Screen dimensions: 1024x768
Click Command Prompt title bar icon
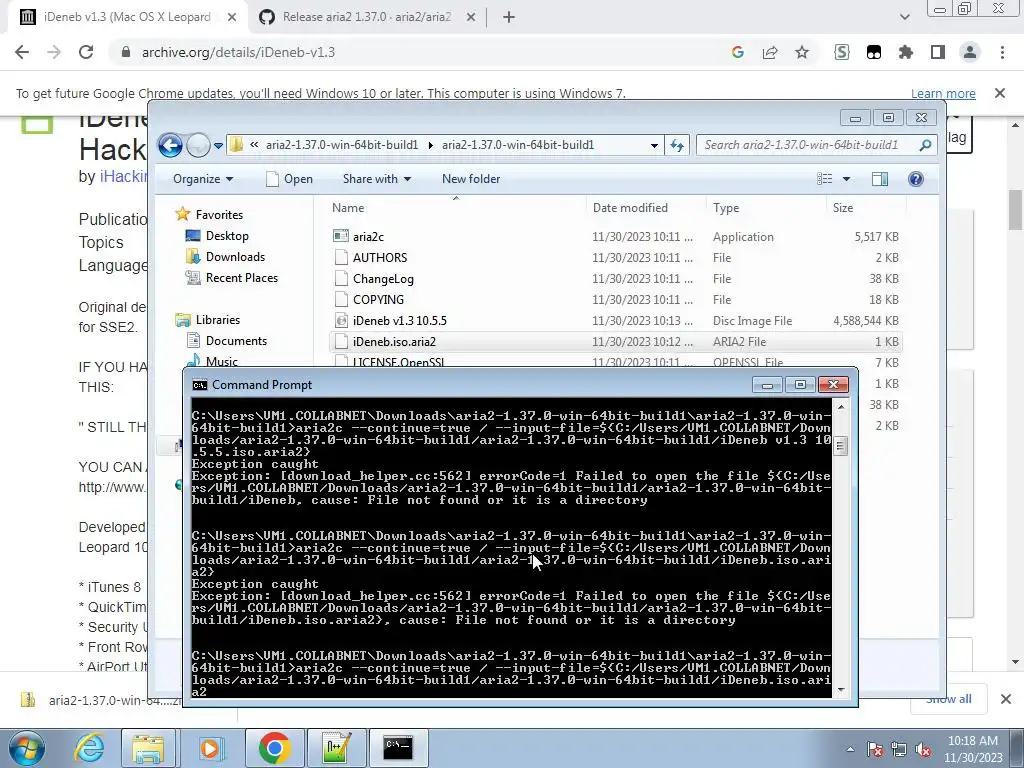(x=200, y=385)
